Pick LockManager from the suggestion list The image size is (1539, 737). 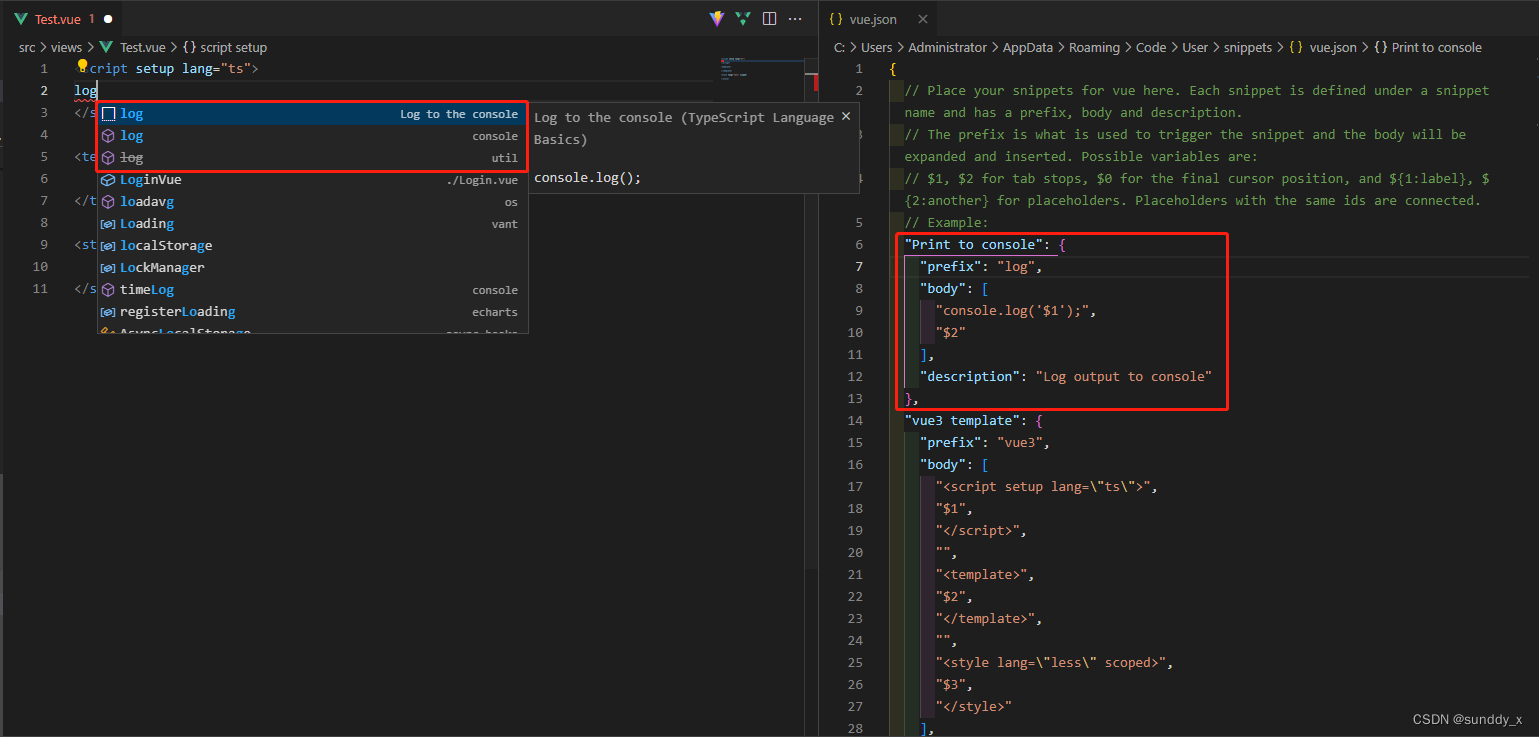point(312,268)
